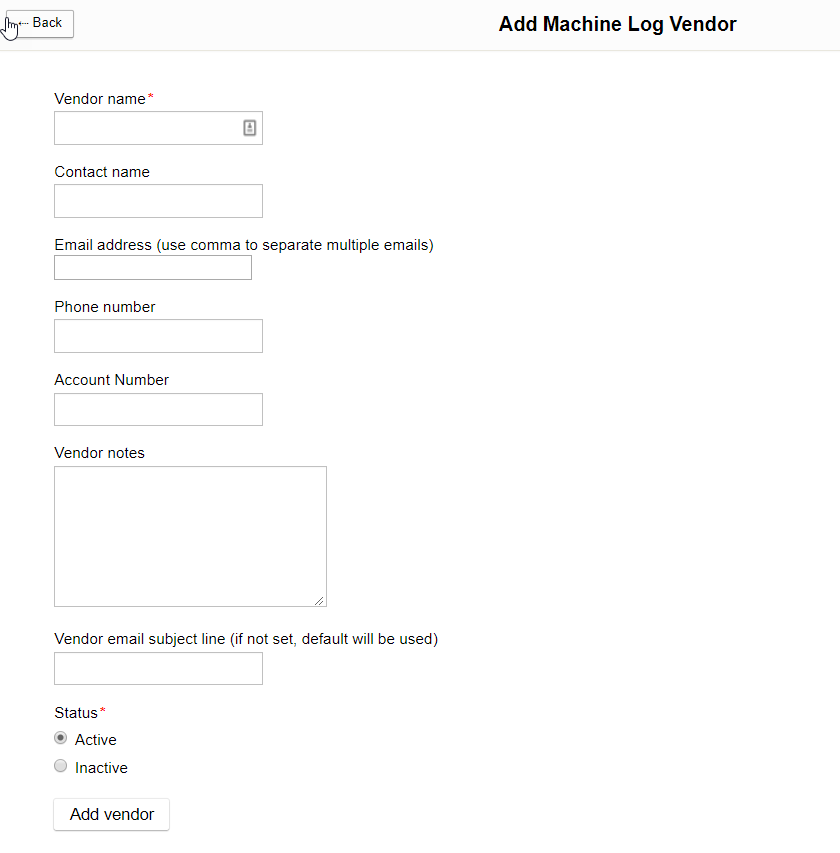Click inside the Vendor notes text area

[x=190, y=536]
